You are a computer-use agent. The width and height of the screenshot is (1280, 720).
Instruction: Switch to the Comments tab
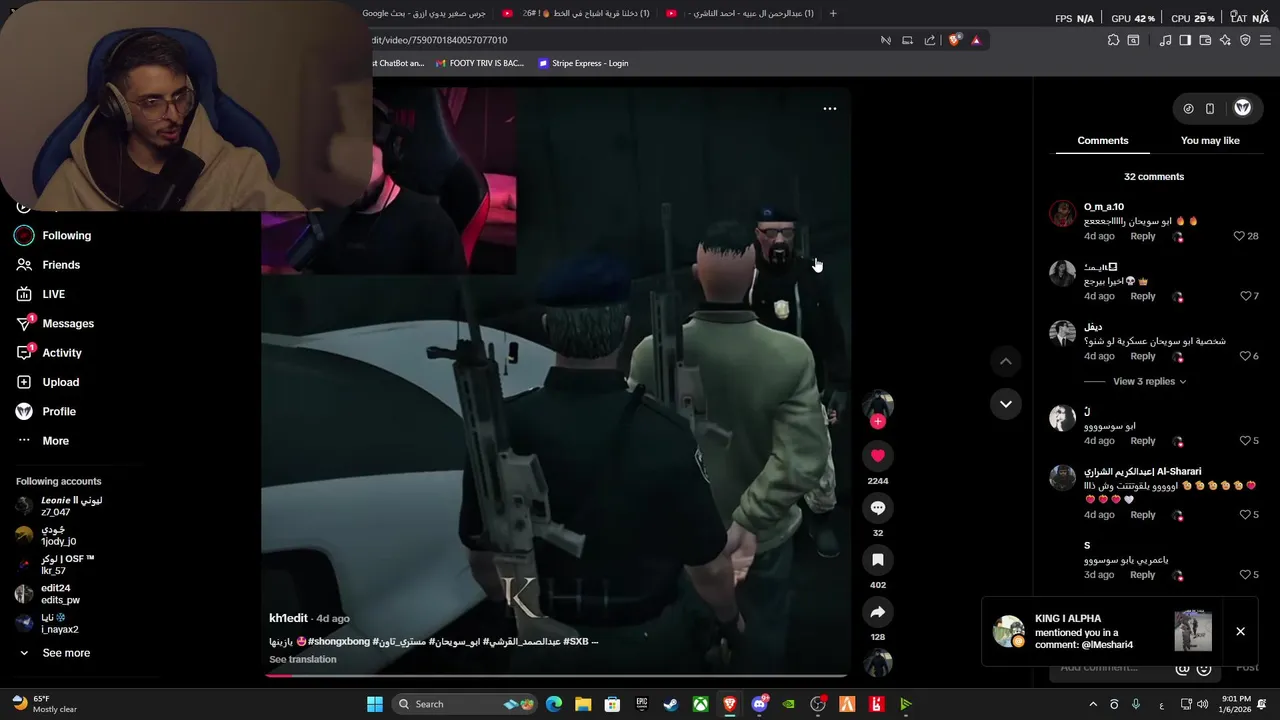(x=1103, y=141)
